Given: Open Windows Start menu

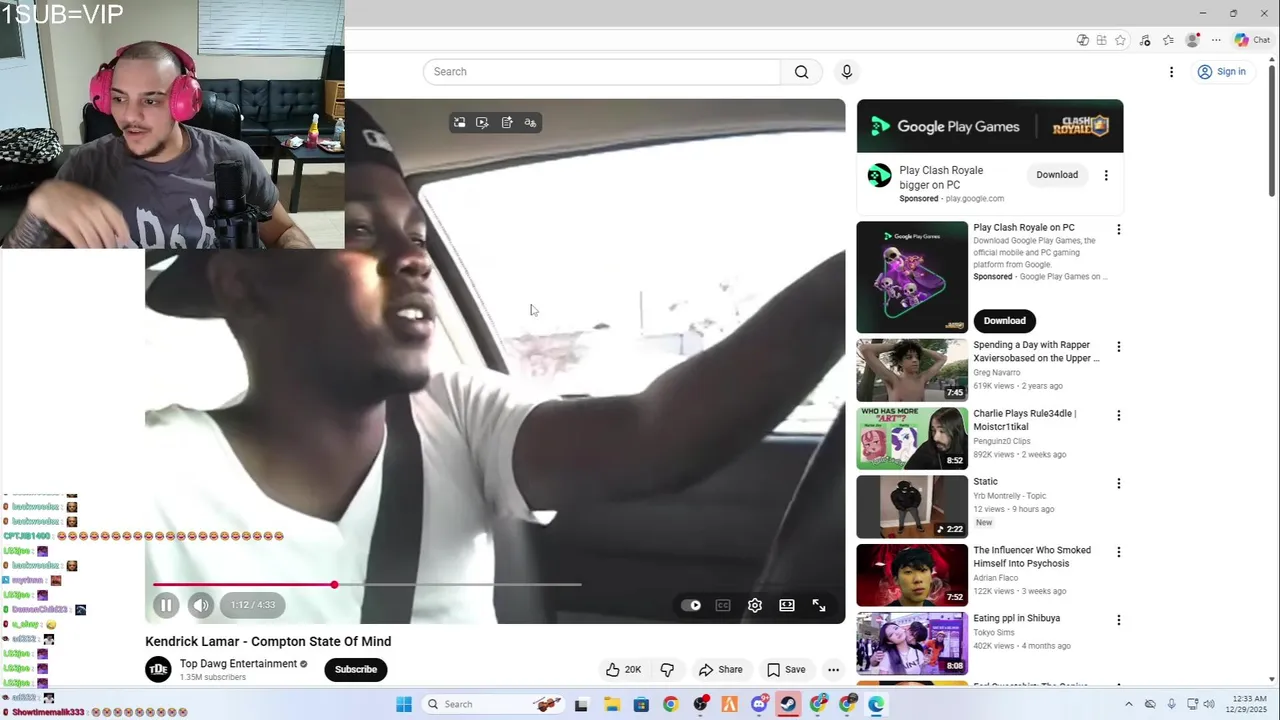Looking at the screenshot, I should tap(403, 704).
